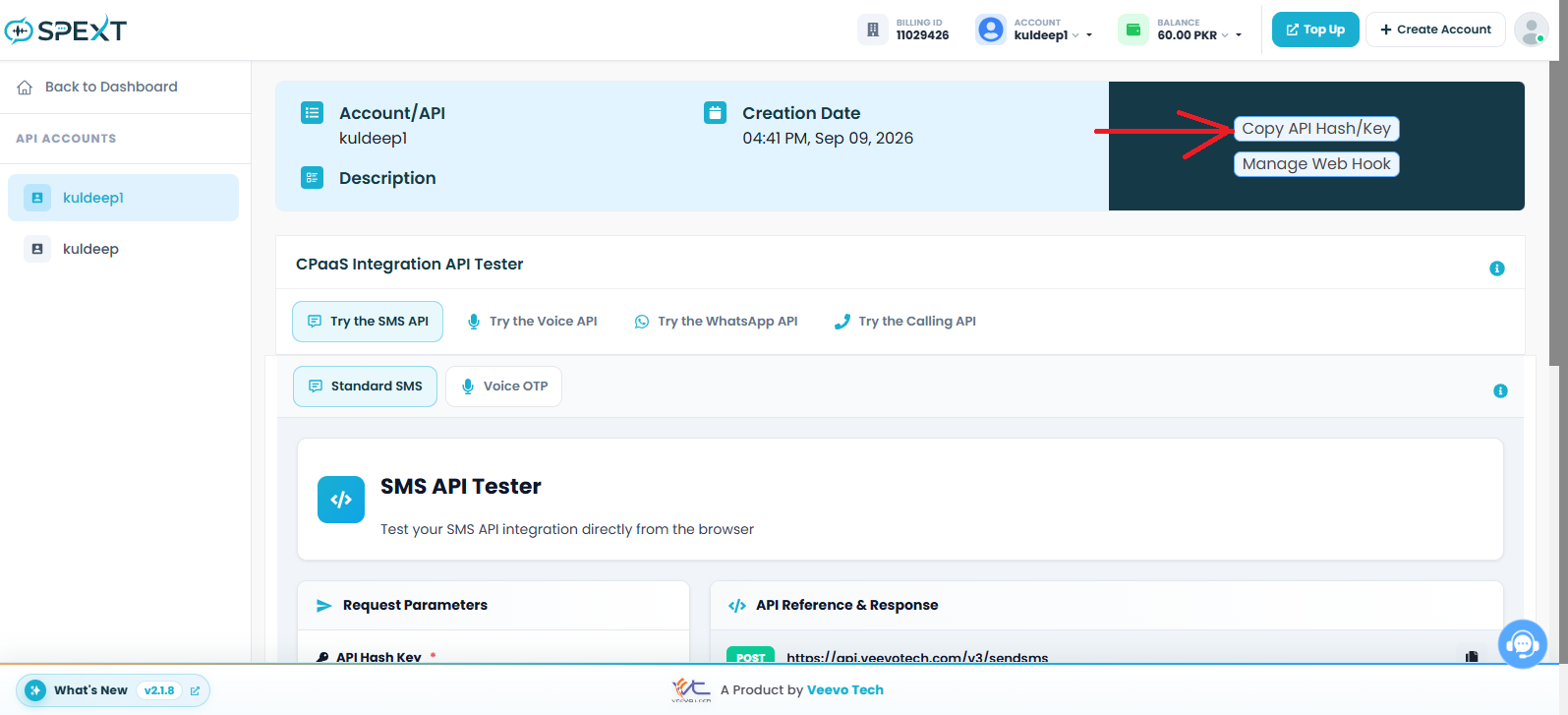1568x715 pixels.
Task: Click the Description icon
Action: point(312,177)
